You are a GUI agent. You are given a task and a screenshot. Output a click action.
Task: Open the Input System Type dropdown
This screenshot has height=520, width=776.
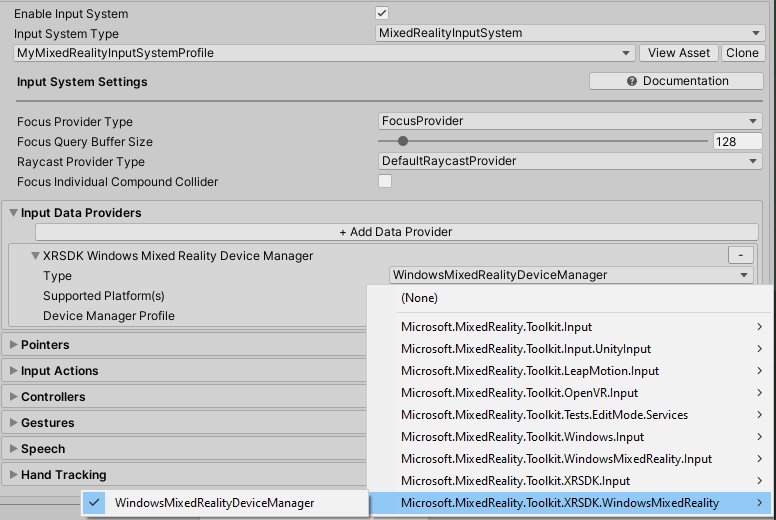(570, 33)
